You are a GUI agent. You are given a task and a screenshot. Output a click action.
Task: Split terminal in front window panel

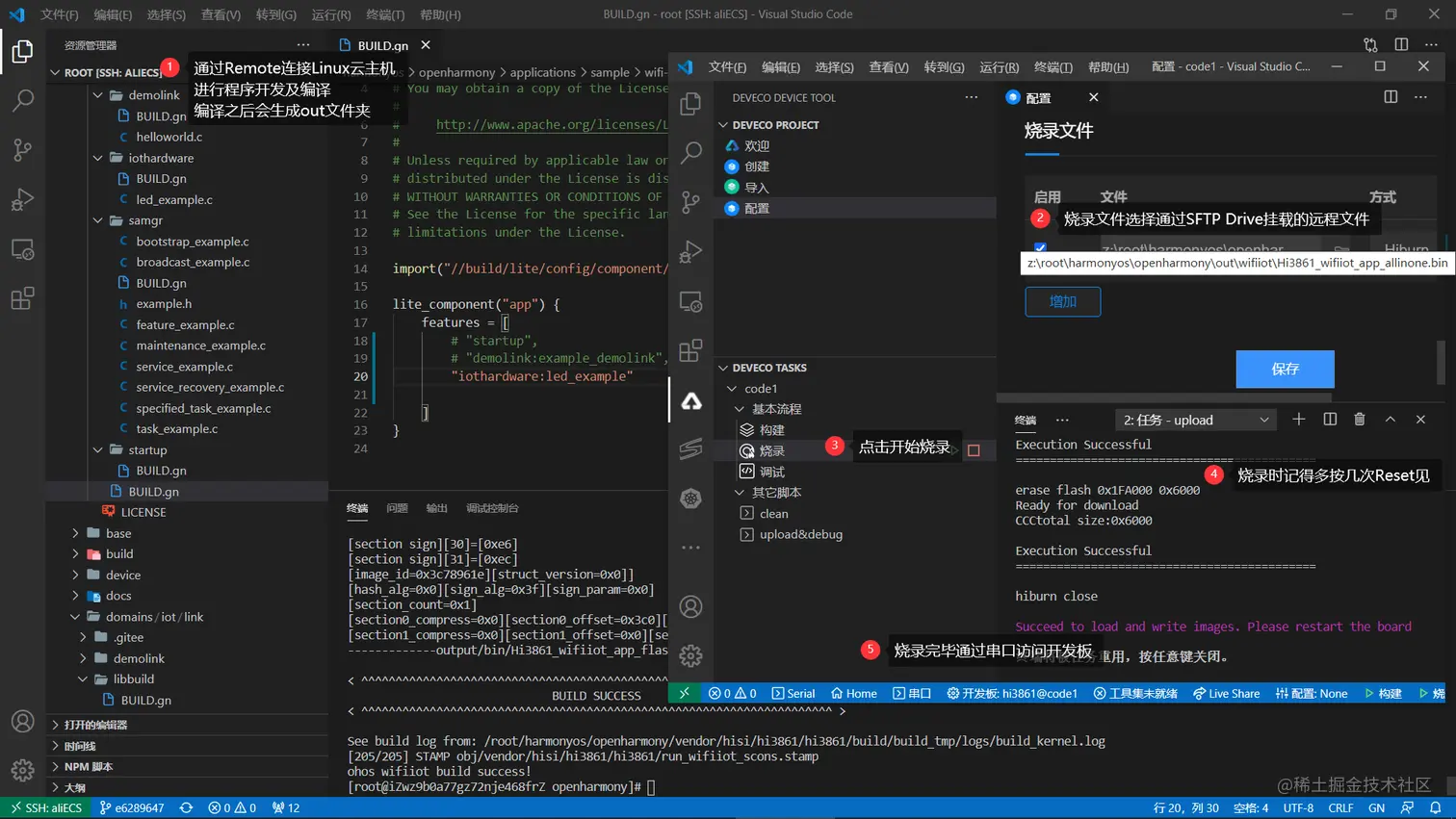click(x=1330, y=419)
